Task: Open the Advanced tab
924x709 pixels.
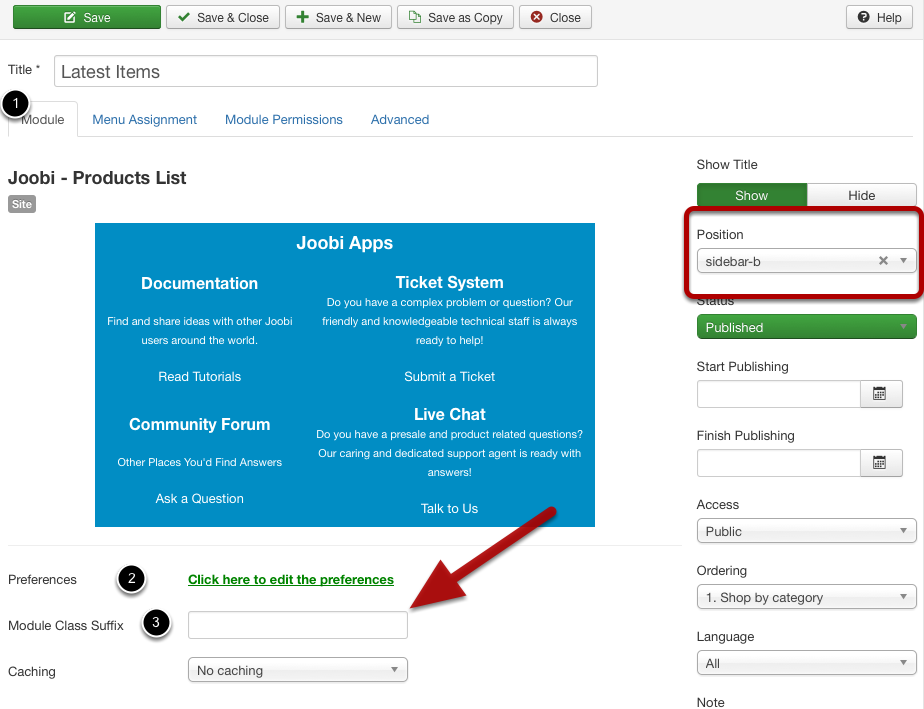Action: pos(400,120)
